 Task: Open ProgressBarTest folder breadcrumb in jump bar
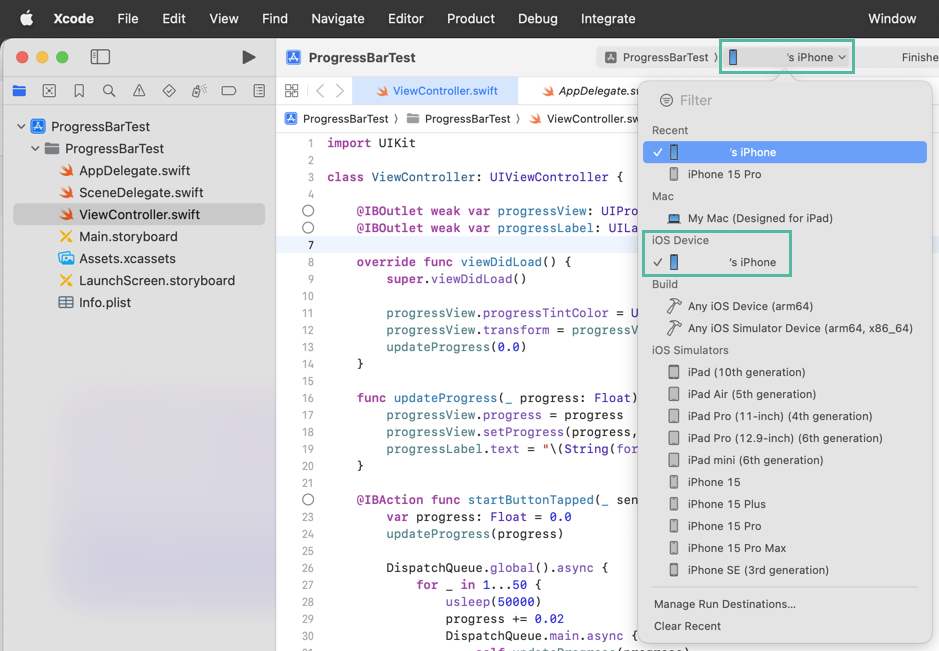pyautogui.click(x=459, y=119)
